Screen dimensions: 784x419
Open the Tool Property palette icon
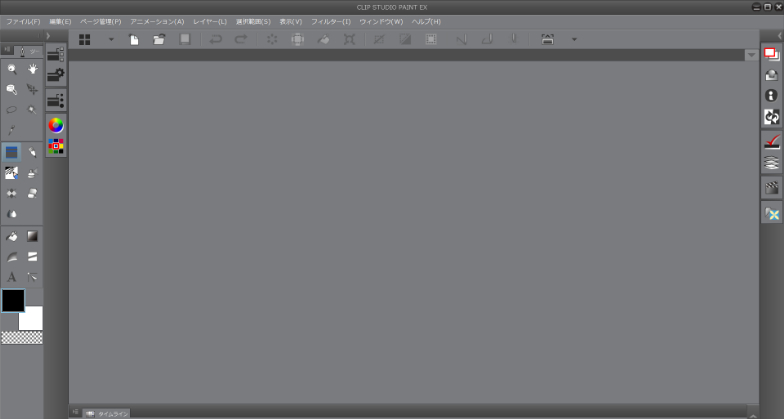pos(56,75)
